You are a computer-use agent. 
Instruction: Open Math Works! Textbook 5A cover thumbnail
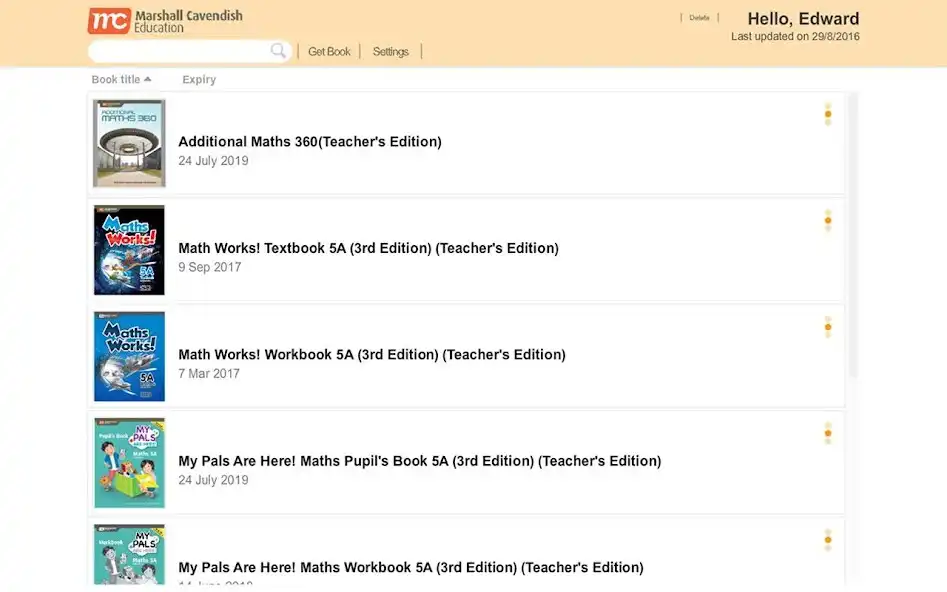[129, 249]
